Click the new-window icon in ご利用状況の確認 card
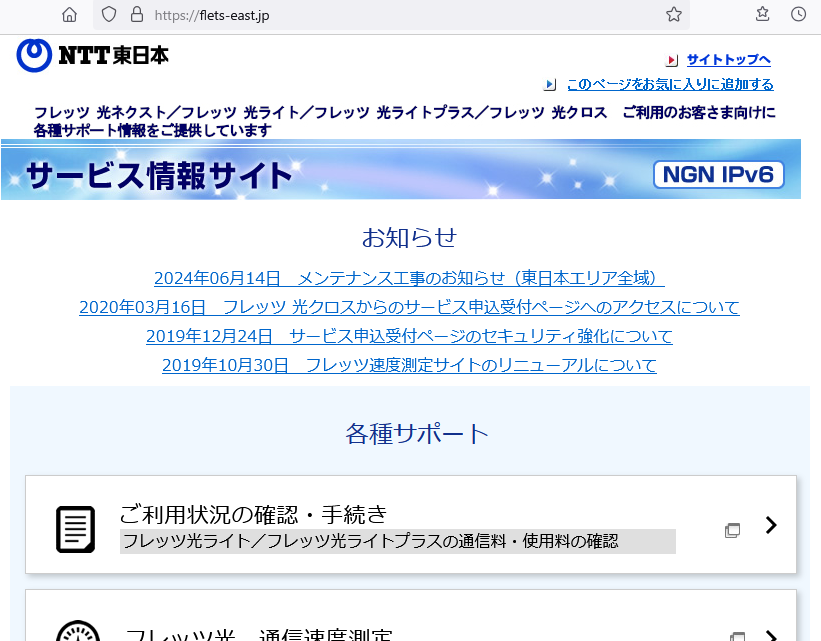 pos(732,530)
